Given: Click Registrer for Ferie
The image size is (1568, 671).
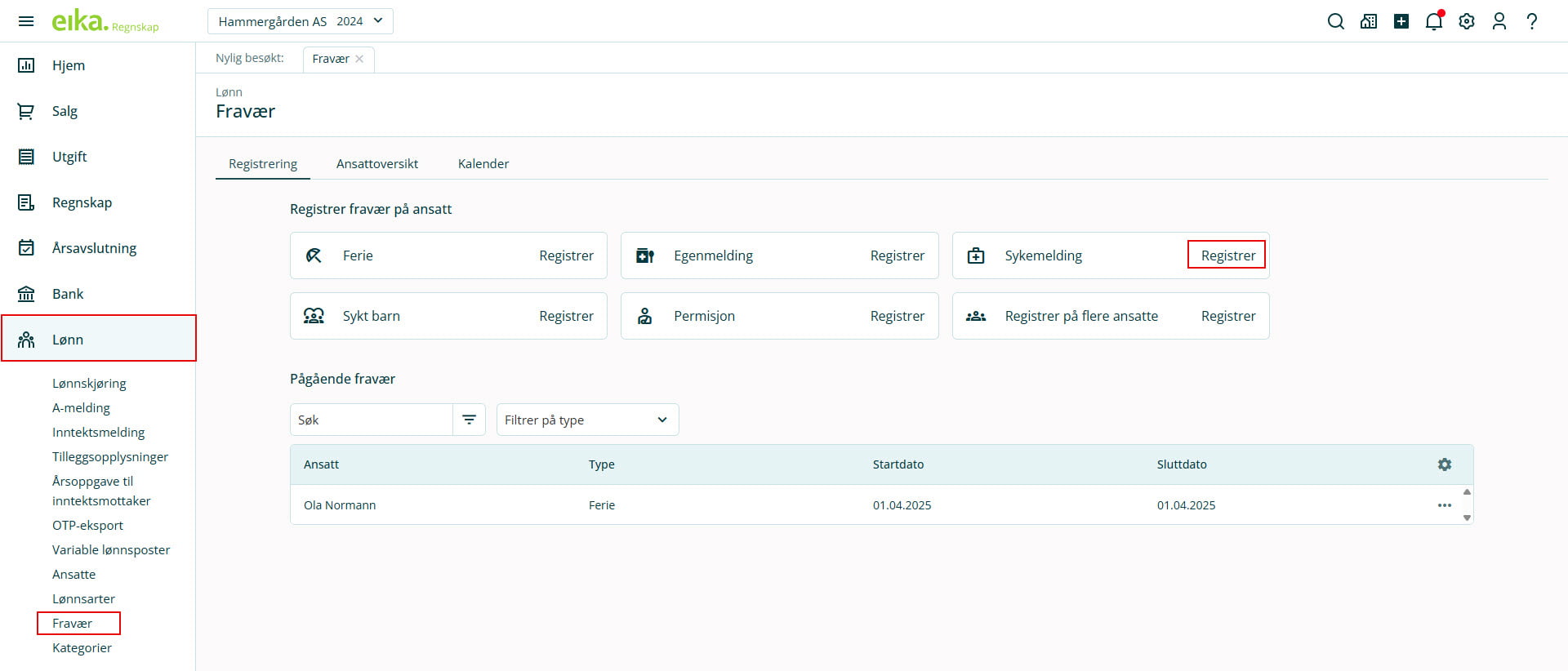Looking at the screenshot, I should (566, 256).
